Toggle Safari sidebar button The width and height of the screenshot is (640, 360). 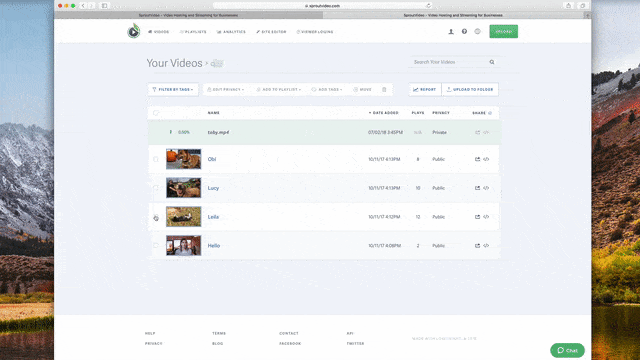pos(104,6)
